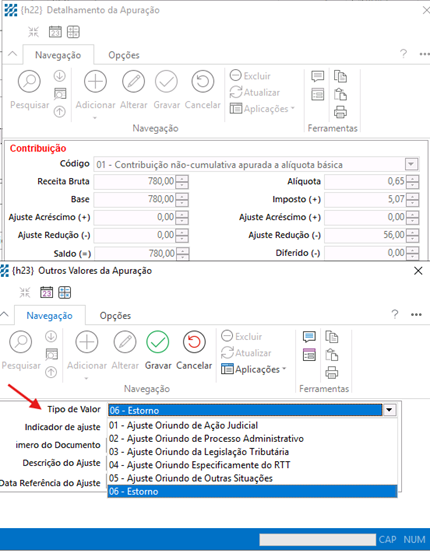Collapse the Tipo de Valor dropdown arrow
Image resolution: width=430 pixels, height=553 pixels.
389,410
